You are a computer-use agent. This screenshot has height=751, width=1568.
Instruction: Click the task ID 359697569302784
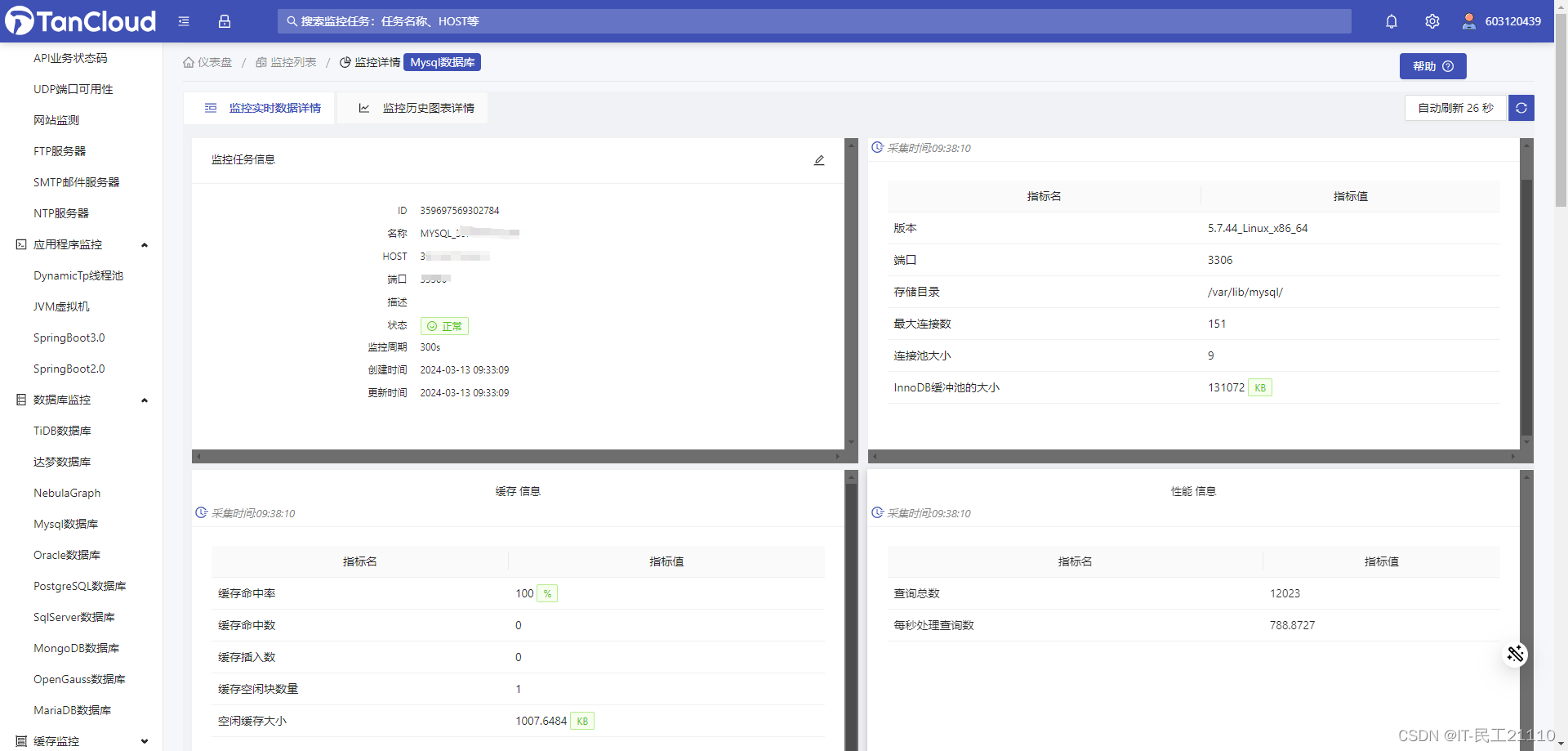[460, 211]
